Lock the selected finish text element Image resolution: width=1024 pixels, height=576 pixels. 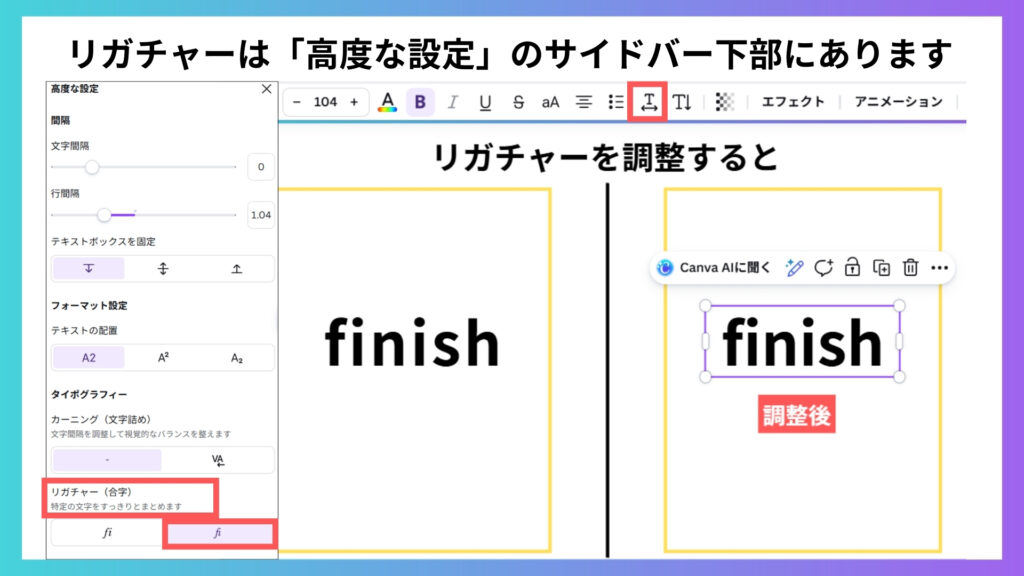click(x=852, y=267)
